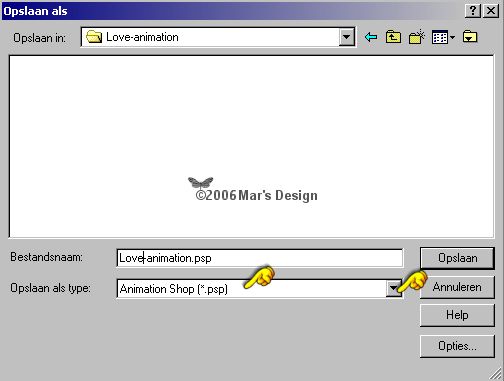Image resolution: width=504 pixels, height=381 pixels.
Task: Click the empty file list area
Action: (251, 147)
